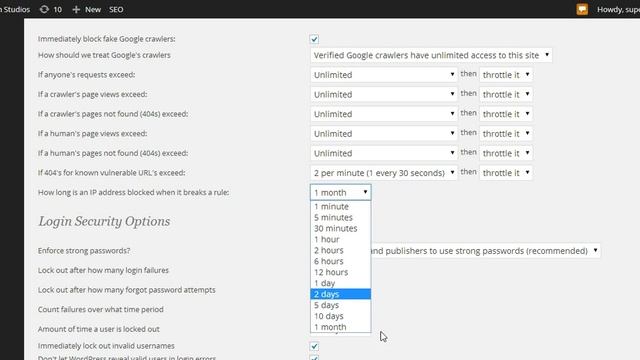This screenshot has width=640, height=360.
Task: Open action dropdown for crawler's 404s
Action: tap(506, 114)
